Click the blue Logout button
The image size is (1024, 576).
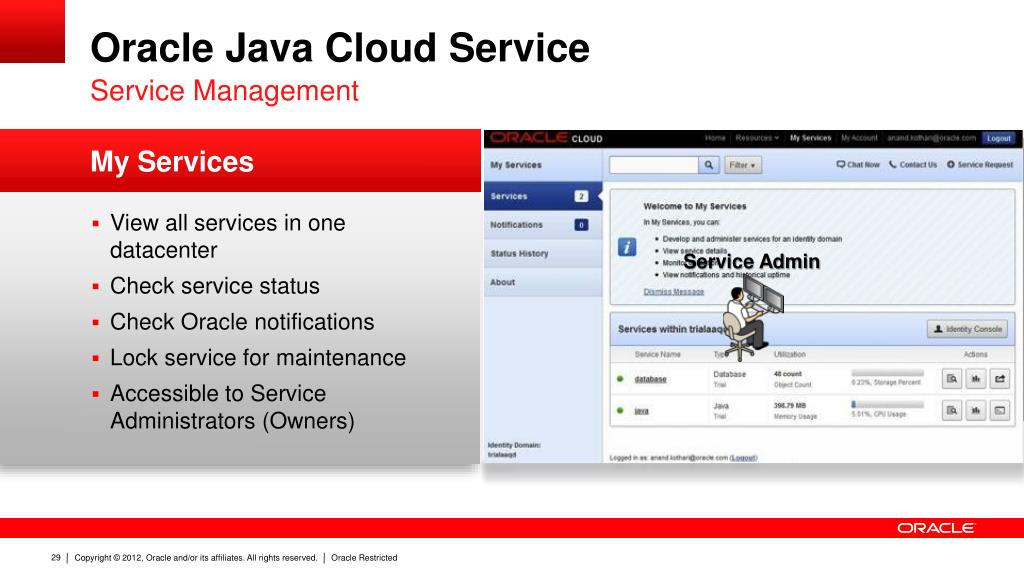click(999, 138)
